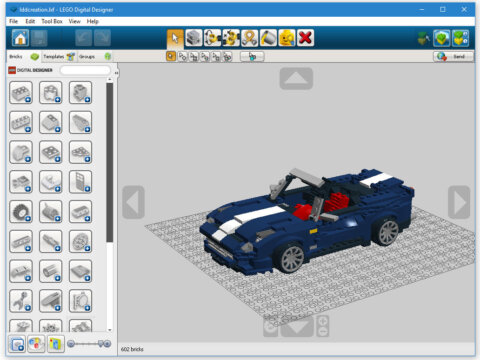480x360 pixels.
Task: Click the blue car model
Action: tap(307, 222)
